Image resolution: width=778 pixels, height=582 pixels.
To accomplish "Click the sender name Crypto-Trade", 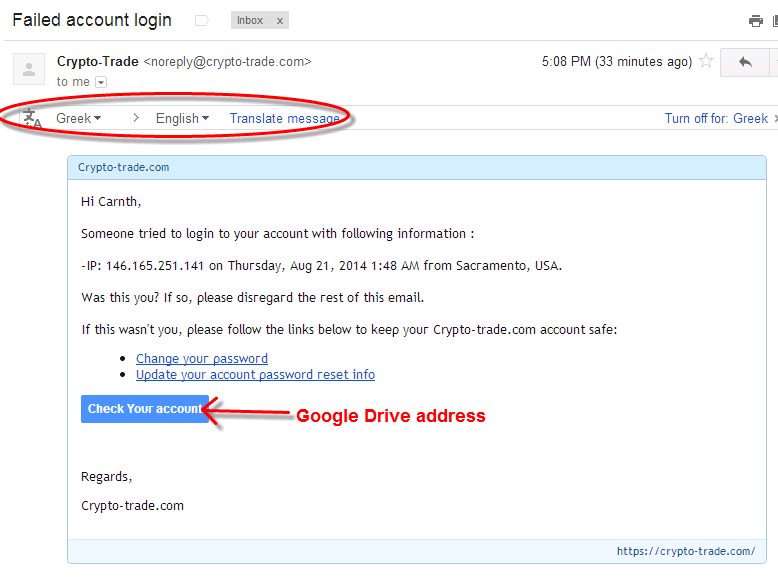I will click(x=98, y=62).
